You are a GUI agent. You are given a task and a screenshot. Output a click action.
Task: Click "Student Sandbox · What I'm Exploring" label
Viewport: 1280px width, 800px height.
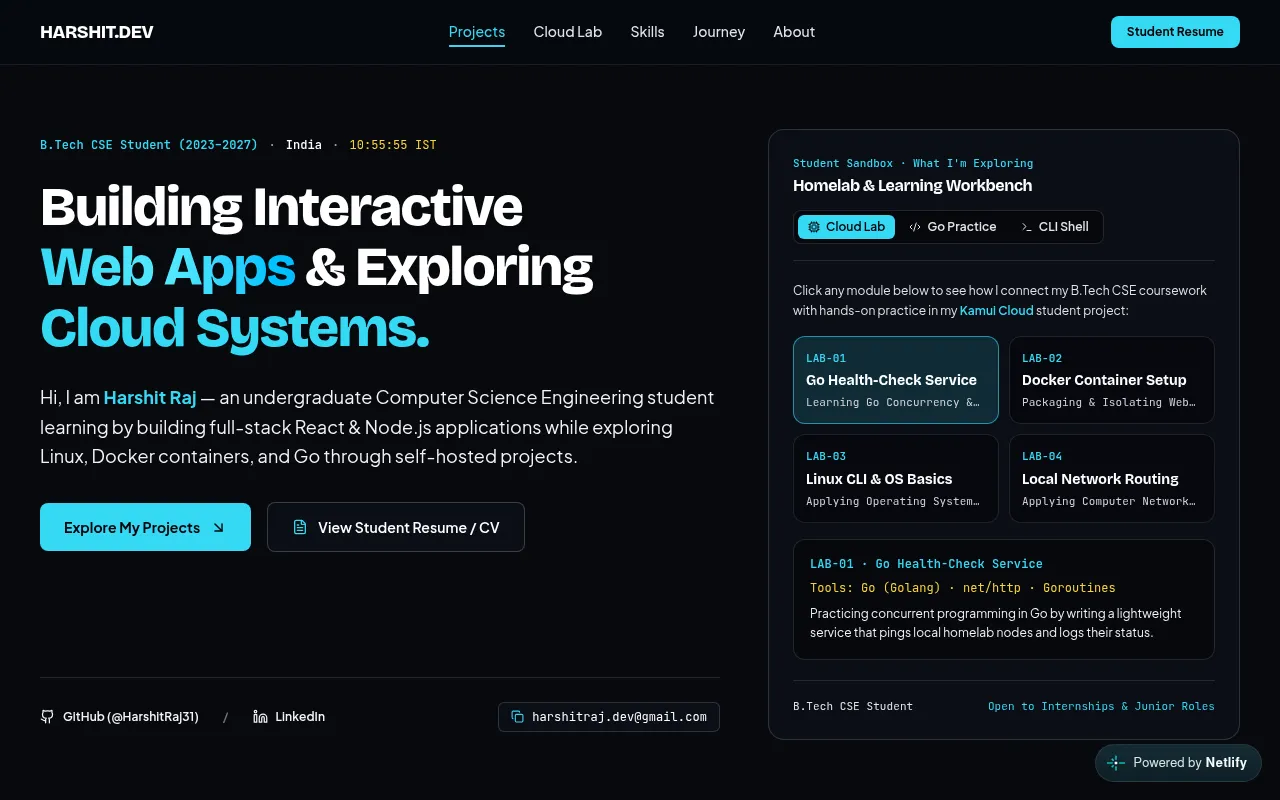tap(913, 163)
